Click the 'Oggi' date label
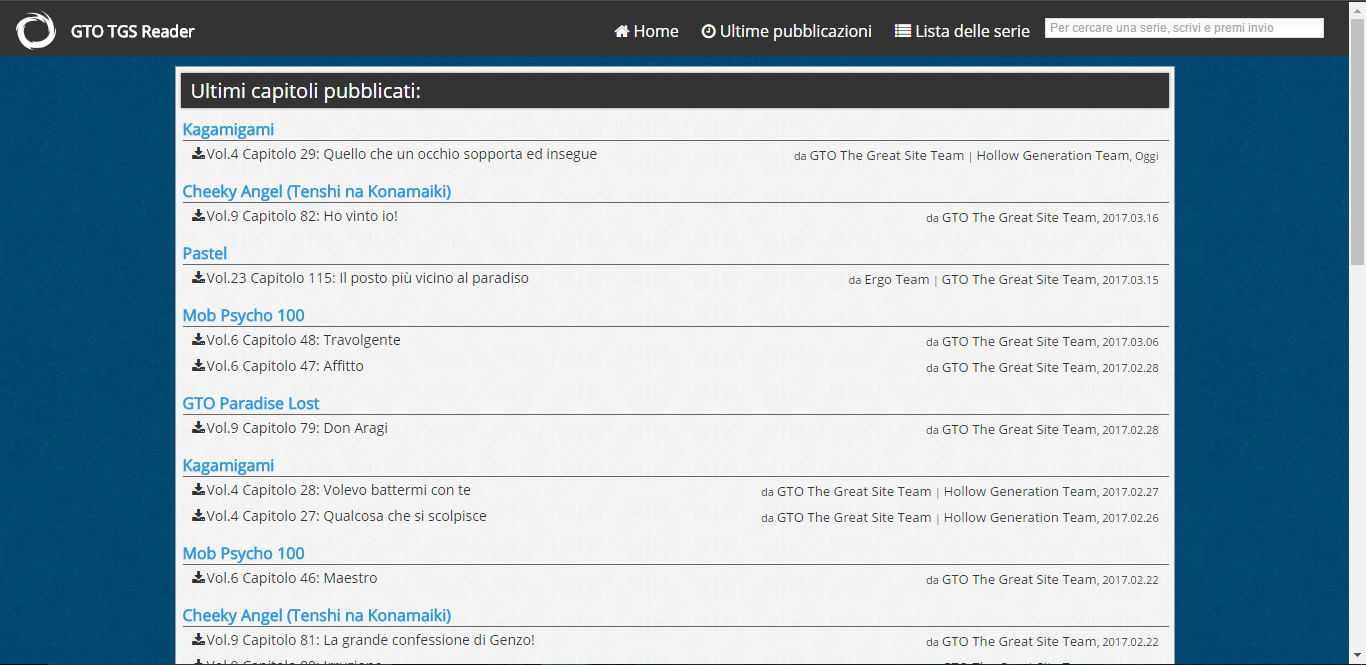Screen dimensions: 1366x665 click(x=1147, y=156)
